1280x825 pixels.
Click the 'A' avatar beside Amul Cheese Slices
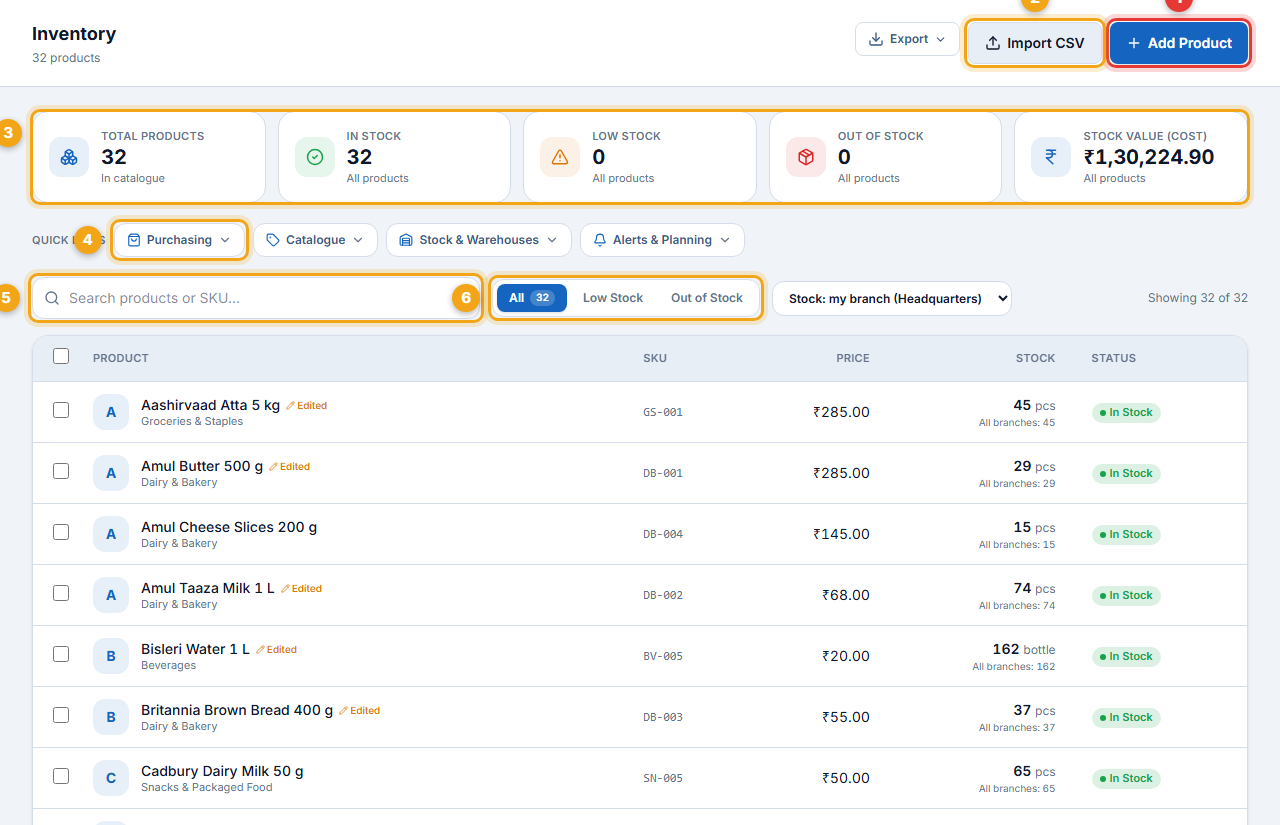(x=111, y=534)
